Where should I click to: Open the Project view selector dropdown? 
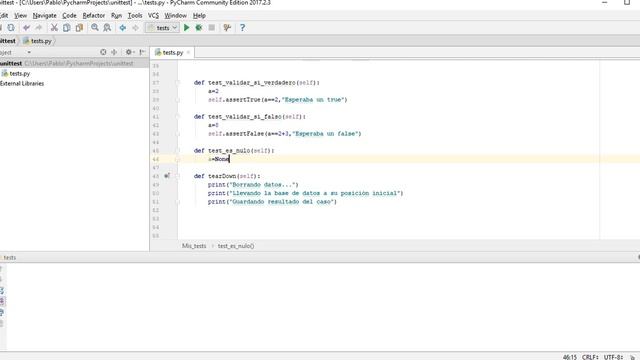click(29, 52)
